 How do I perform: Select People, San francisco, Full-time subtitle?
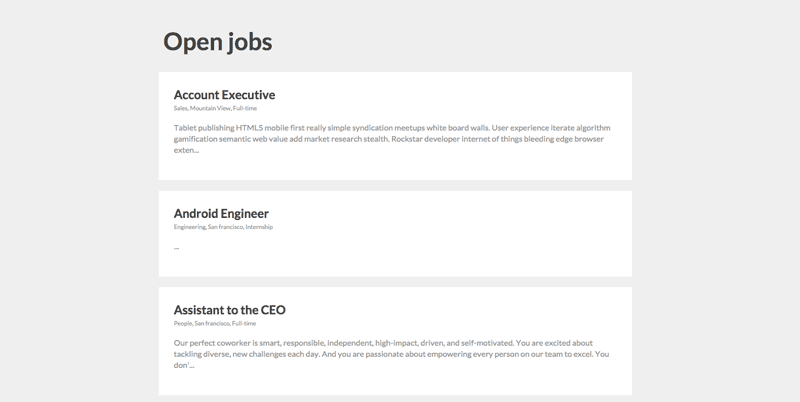(x=215, y=323)
